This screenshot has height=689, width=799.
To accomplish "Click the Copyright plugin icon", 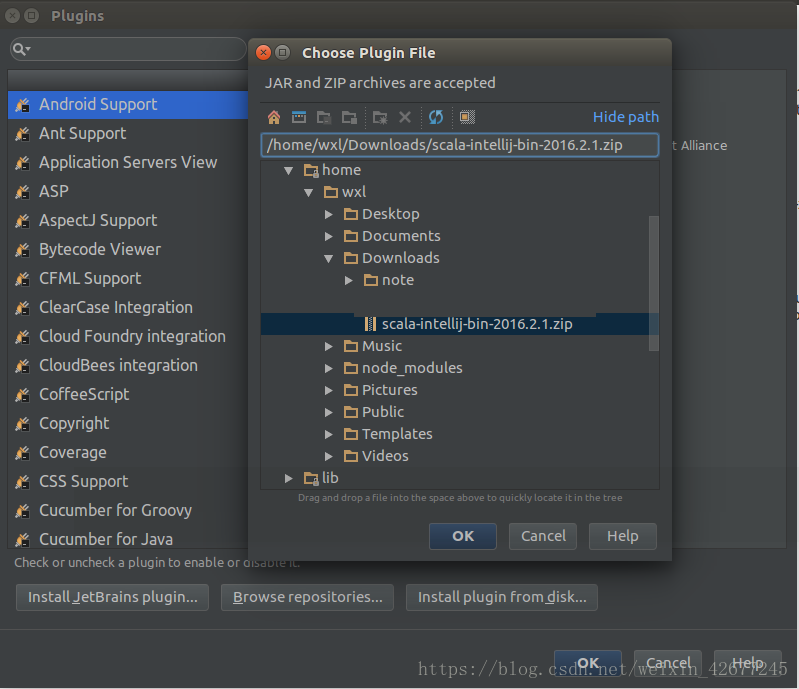I will coord(22,424).
